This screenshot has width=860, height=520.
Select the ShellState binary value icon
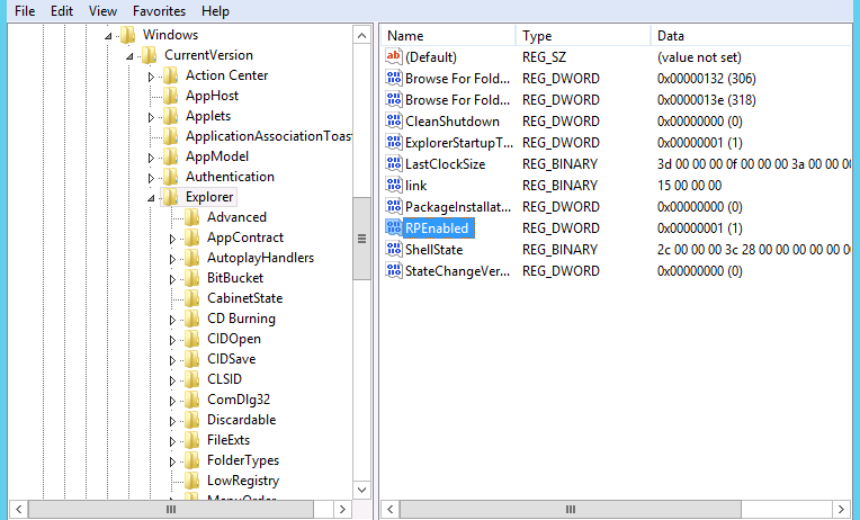click(393, 249)
